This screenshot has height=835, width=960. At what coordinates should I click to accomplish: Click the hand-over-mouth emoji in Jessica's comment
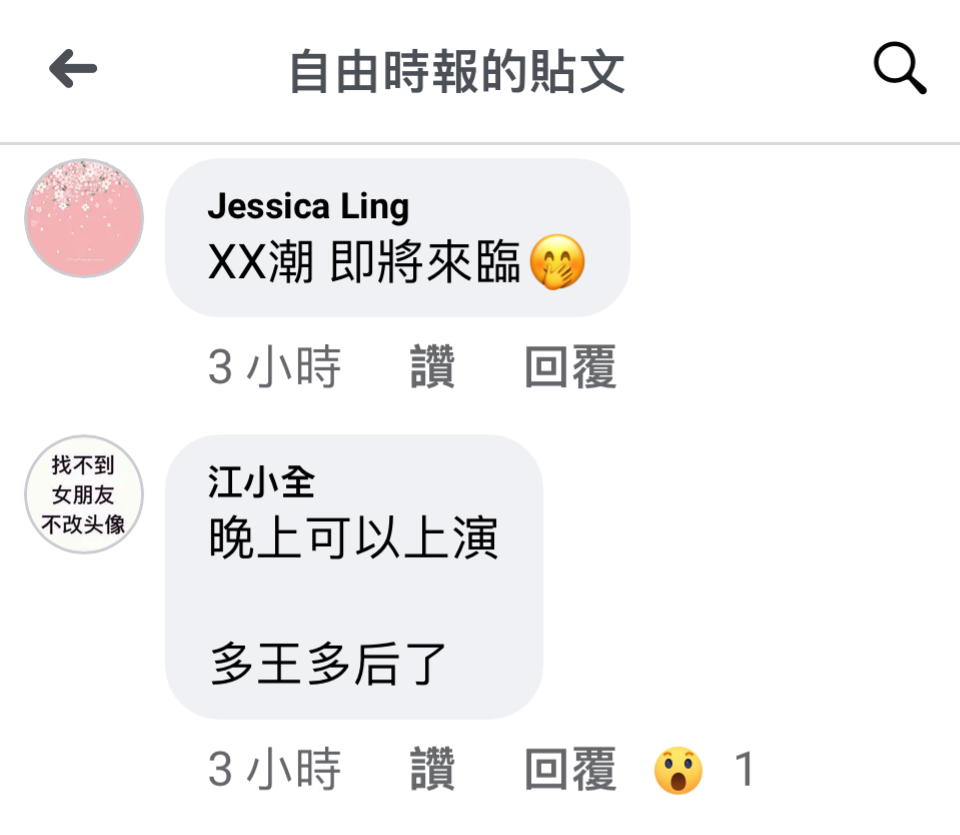point(557,261)
